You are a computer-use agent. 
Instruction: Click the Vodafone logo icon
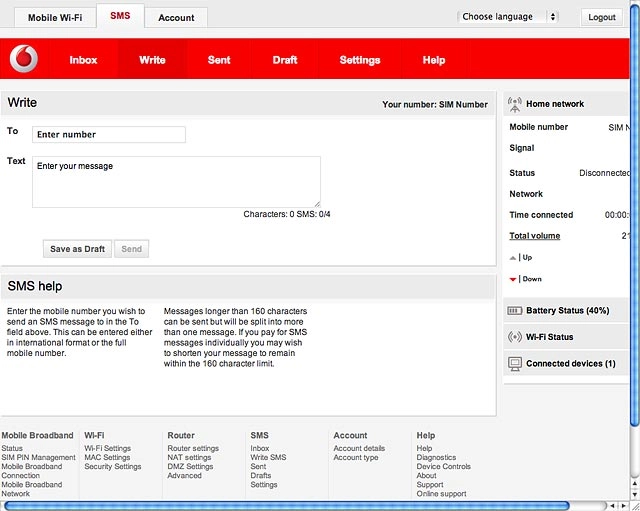pos(24,59)
